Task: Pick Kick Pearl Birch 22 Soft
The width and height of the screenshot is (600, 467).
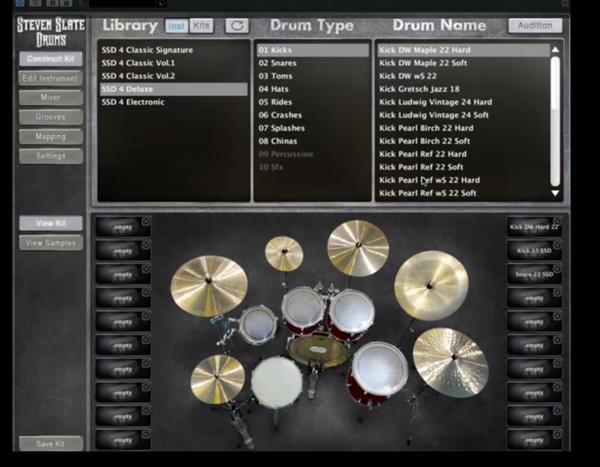Action: coord(463,141)
